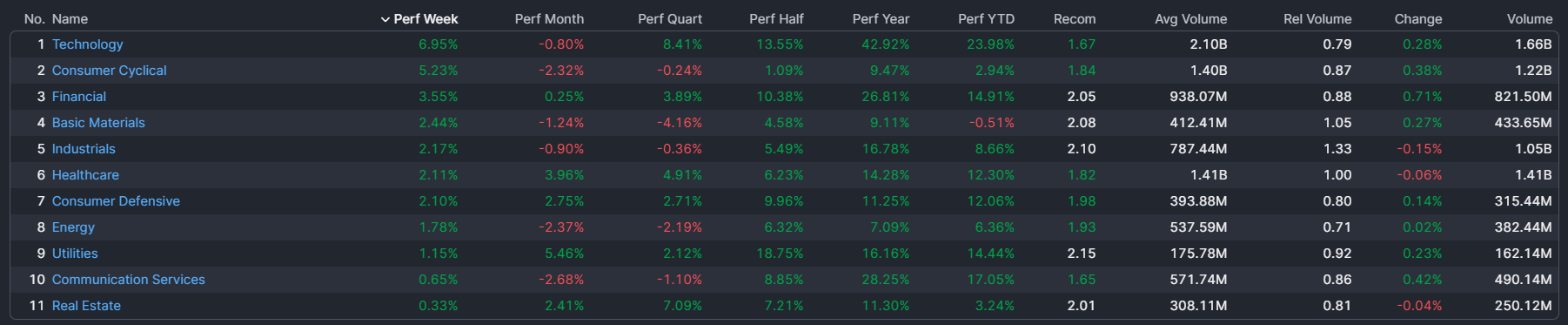Sort by Perf Quart column header
The image size is (1568, 325).
pyautogui.click(x=669, y=19)
